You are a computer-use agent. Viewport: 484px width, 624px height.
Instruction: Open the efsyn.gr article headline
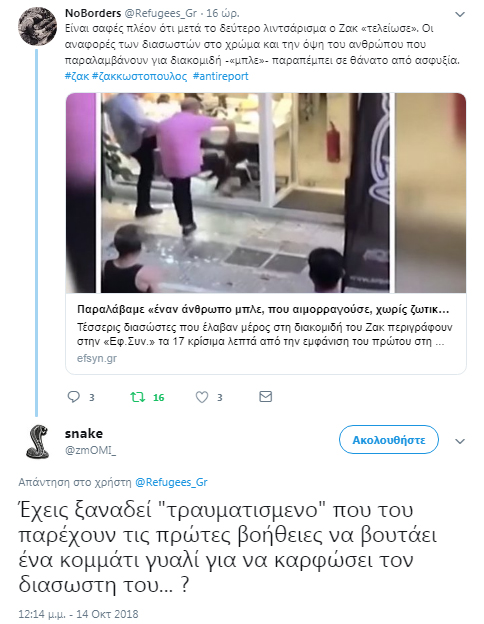[263, 309]
